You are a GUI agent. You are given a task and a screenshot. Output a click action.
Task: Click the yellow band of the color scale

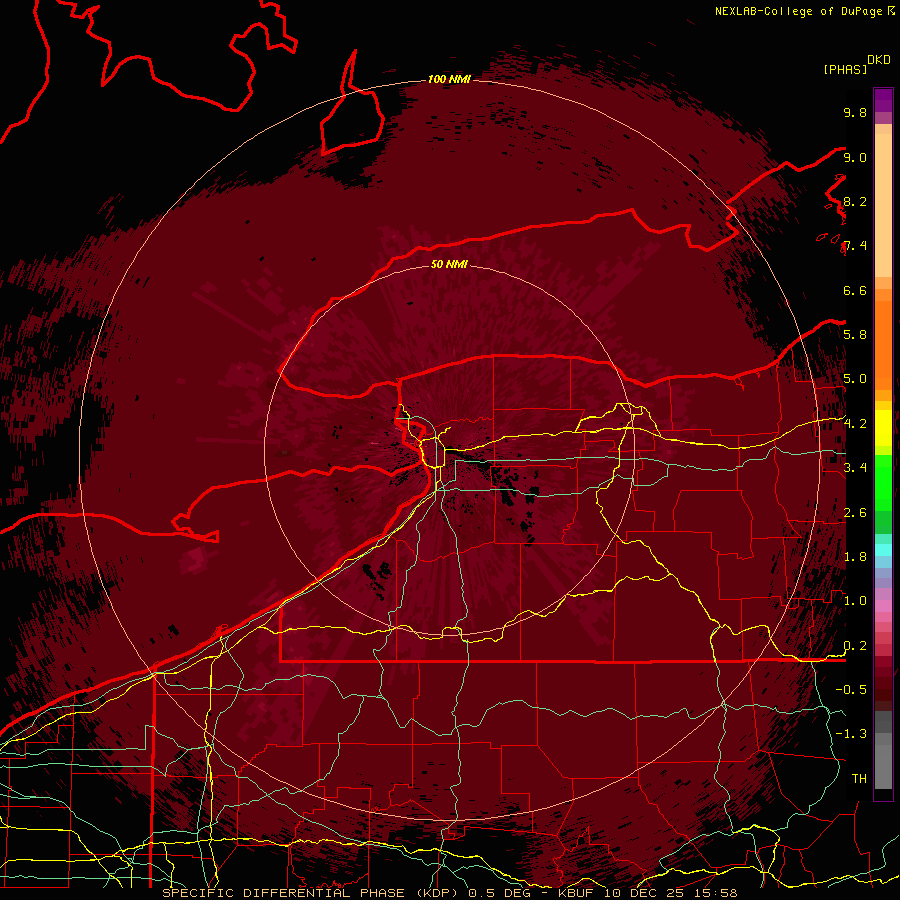(x=883, y=428)
